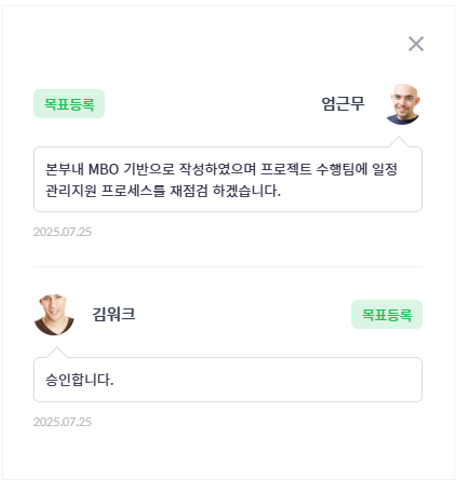Open 엄근무's profile photo
The width and height of the screenshot is (460, 486).
click(x=402, y=104)
